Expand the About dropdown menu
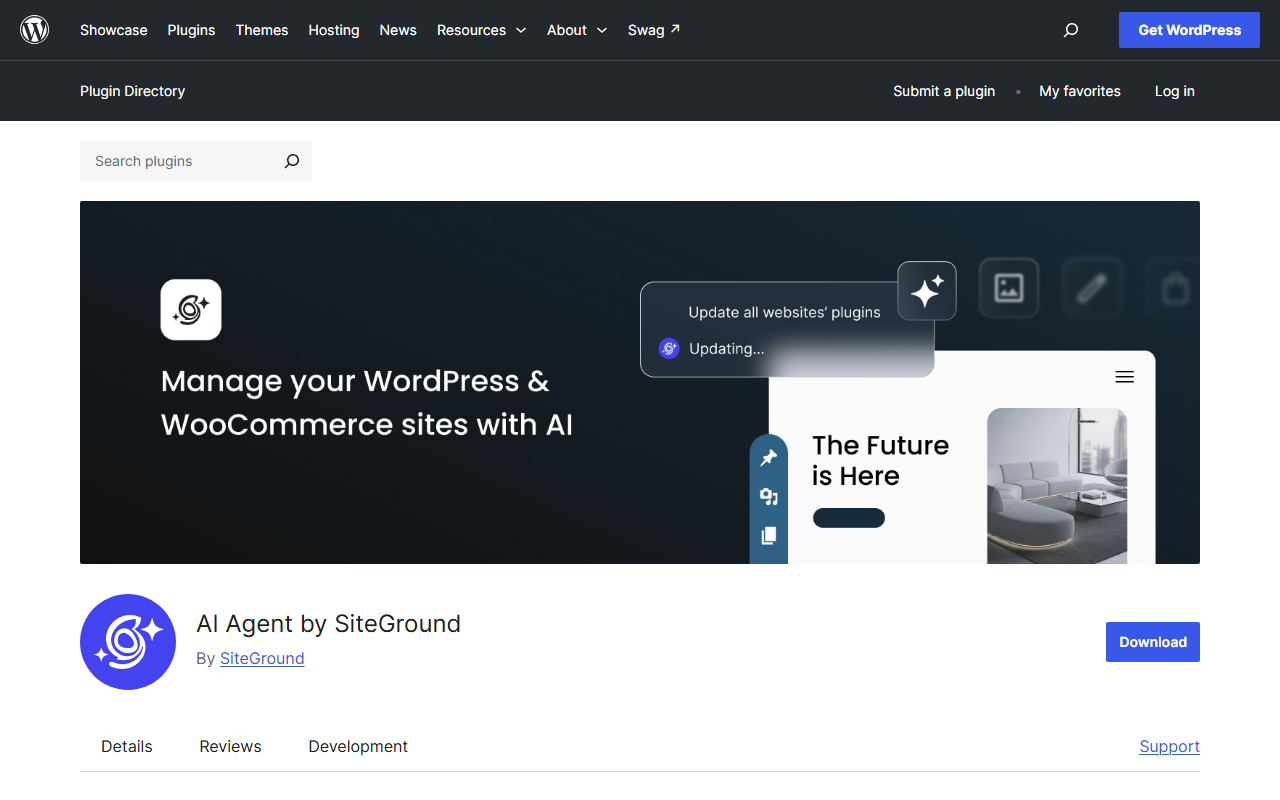Image resolution: width=1280 pixels, height=800 pixels. pos(577,30)
